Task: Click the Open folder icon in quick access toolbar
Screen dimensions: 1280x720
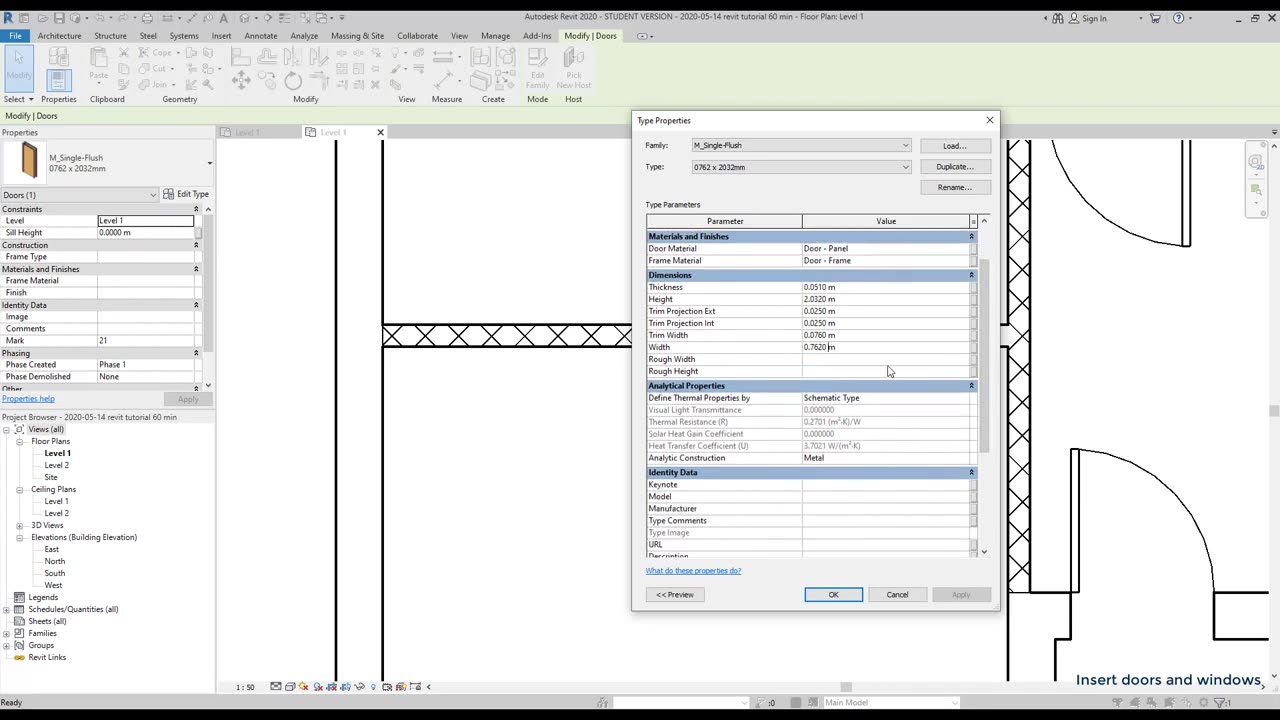Action: pyautogui.click(x=41, y=18)
